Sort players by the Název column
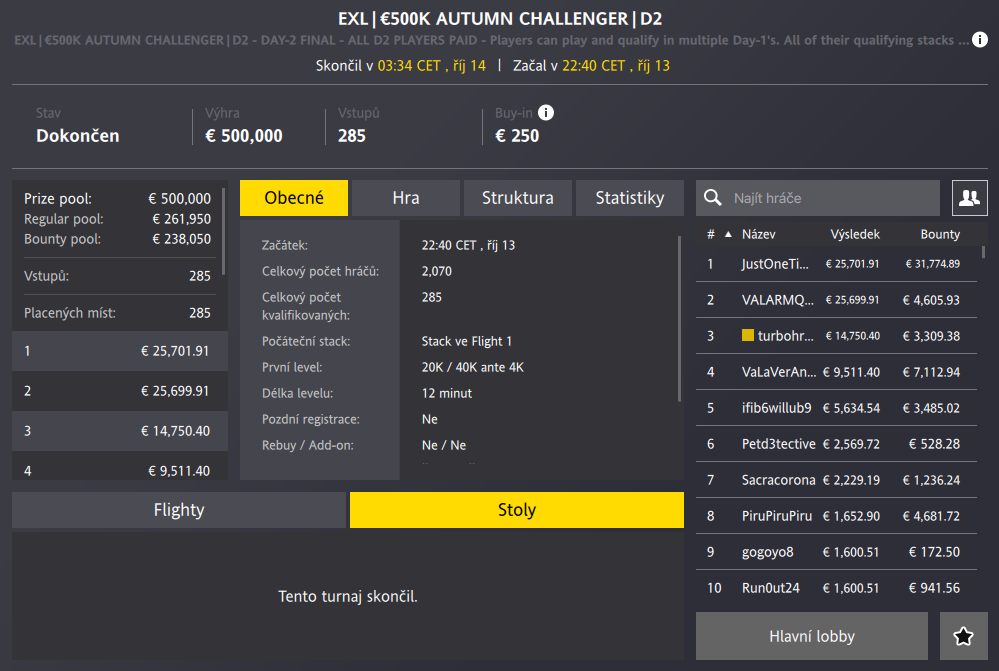This screenshot has width=999, height=671. coord(759,235)
